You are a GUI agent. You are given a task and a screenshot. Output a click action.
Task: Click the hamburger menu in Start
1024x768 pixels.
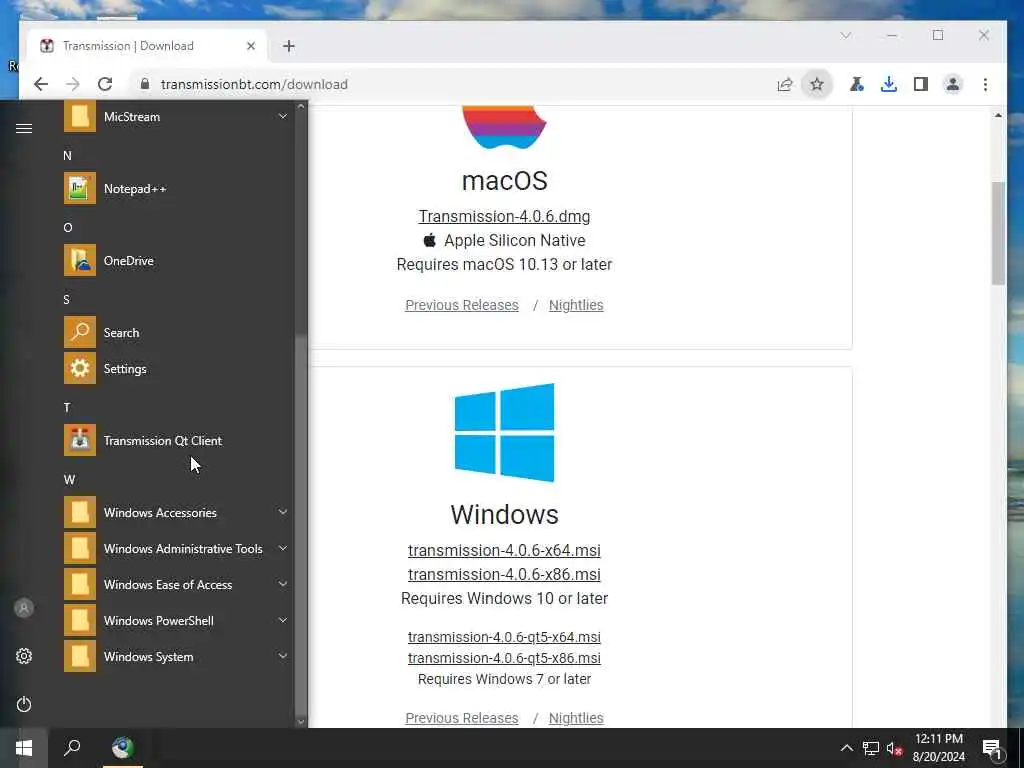tap(24, 128)
